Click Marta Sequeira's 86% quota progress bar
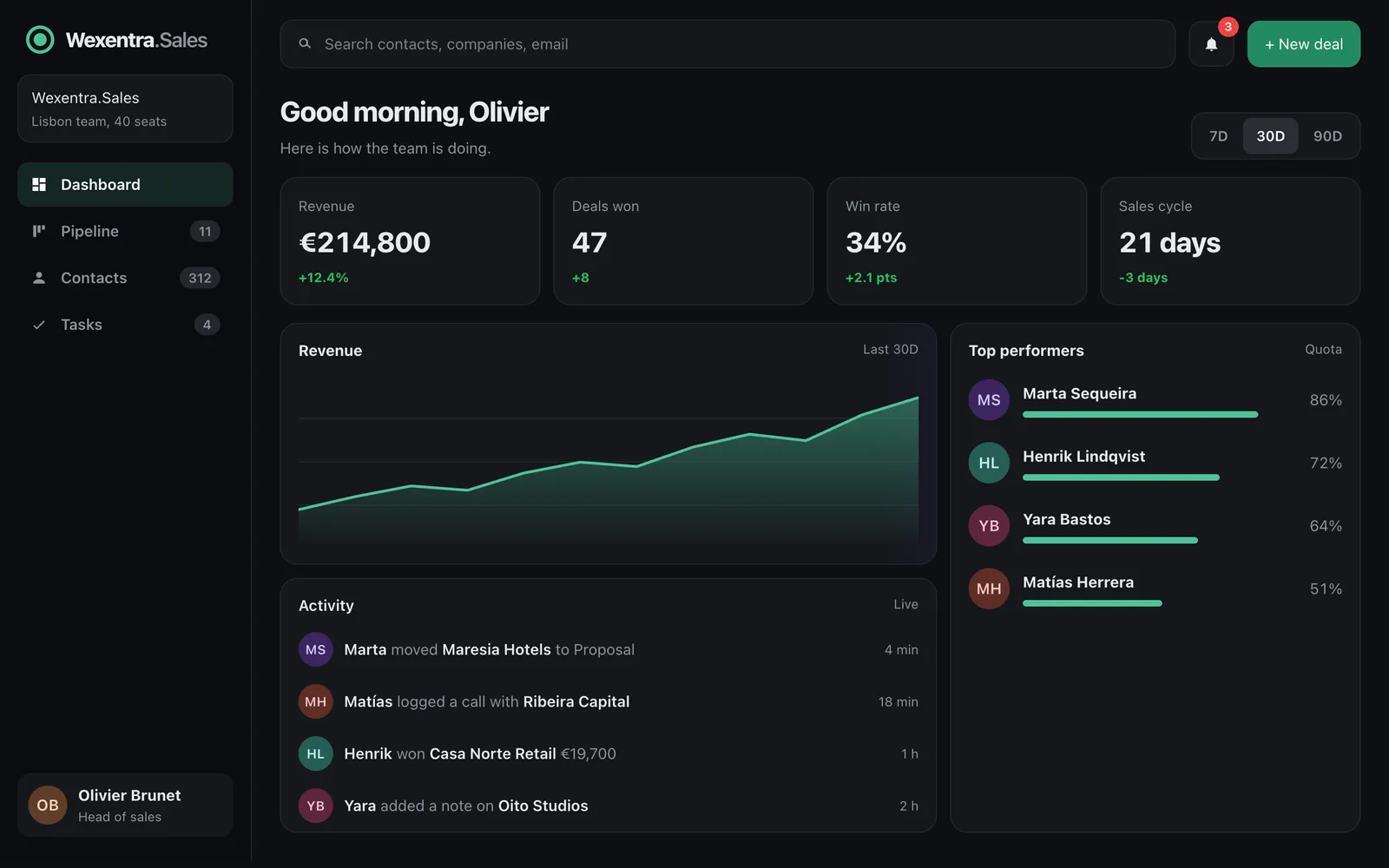1389x868 pixels. (x=1140, y=415)
